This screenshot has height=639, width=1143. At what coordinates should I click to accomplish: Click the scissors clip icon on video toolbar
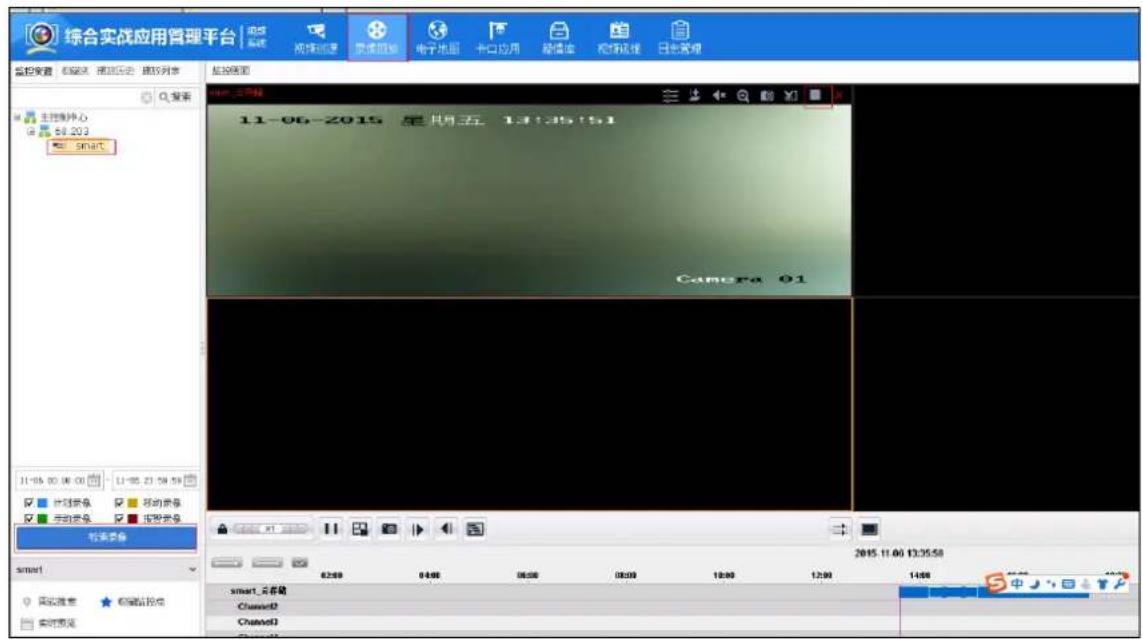[x=791, y=95]
